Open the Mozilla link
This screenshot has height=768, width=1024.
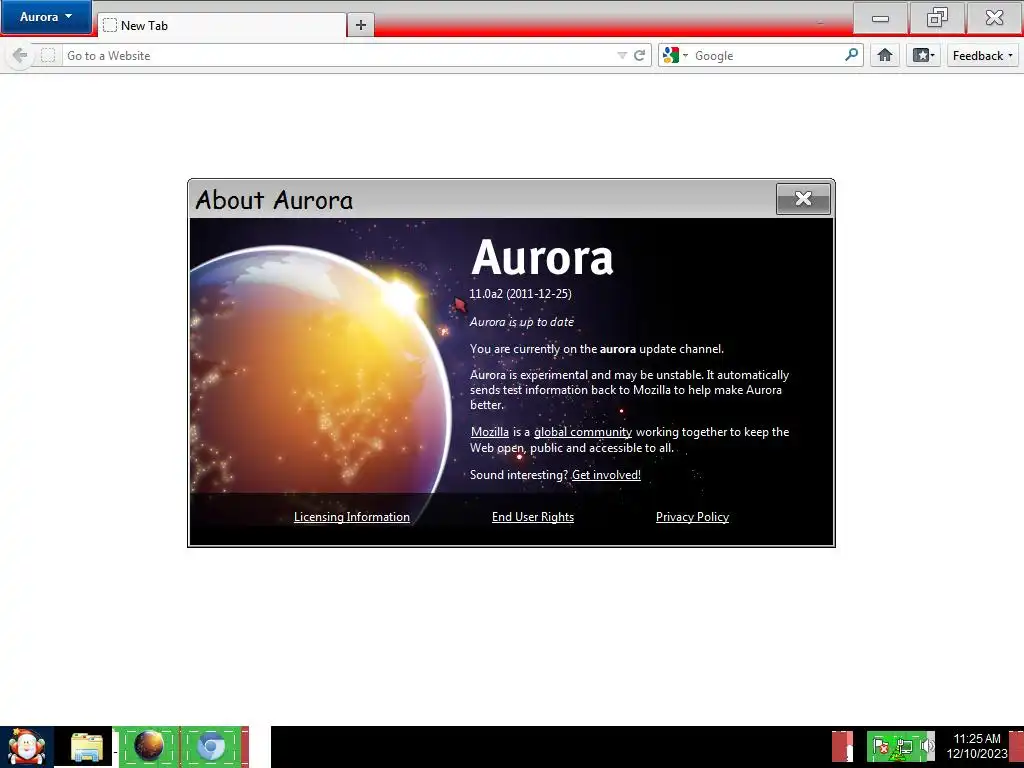point(490,432)
